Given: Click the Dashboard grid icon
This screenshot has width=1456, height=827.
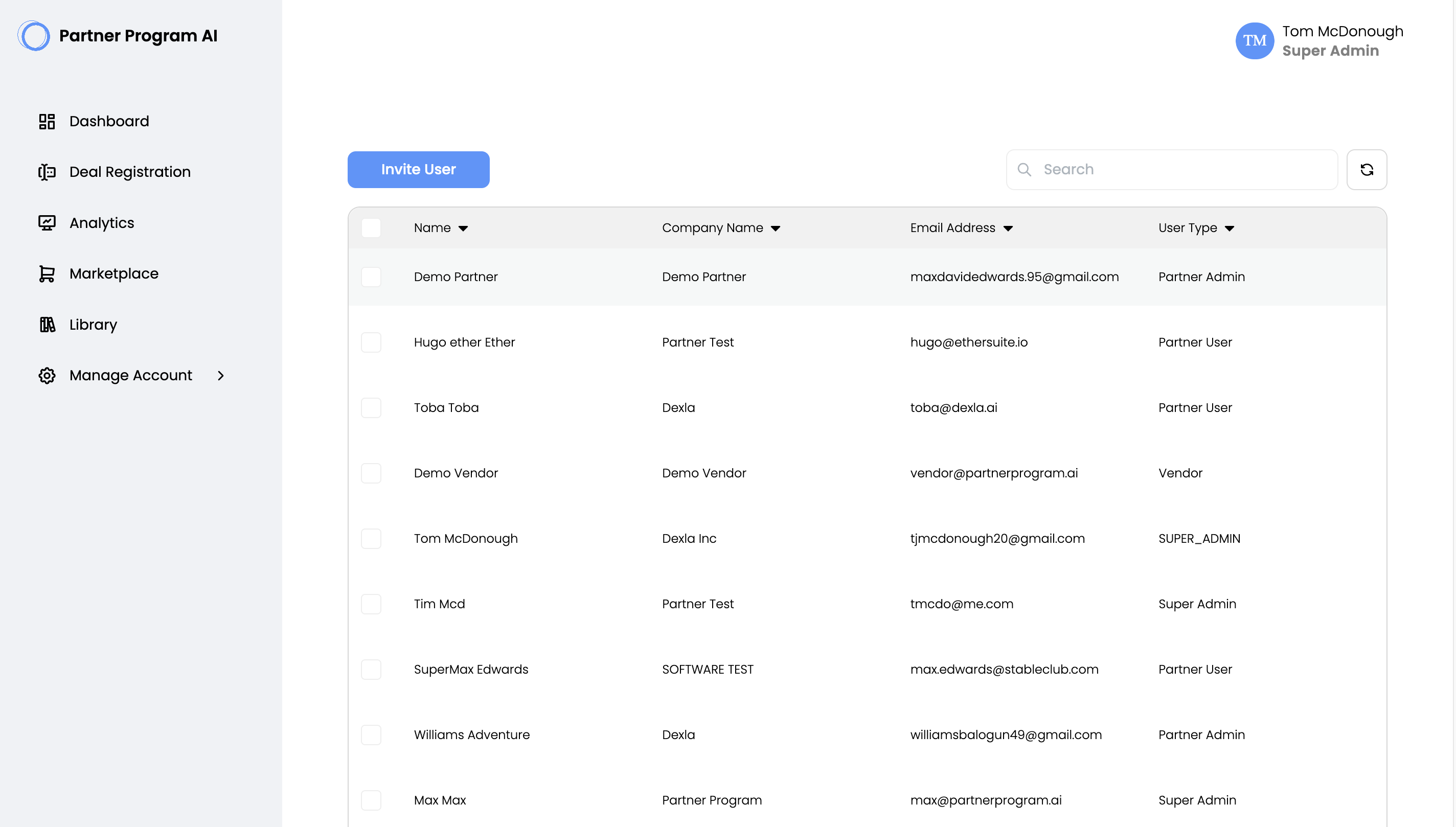Looking at the screenshot, I should tap(47, 121).
